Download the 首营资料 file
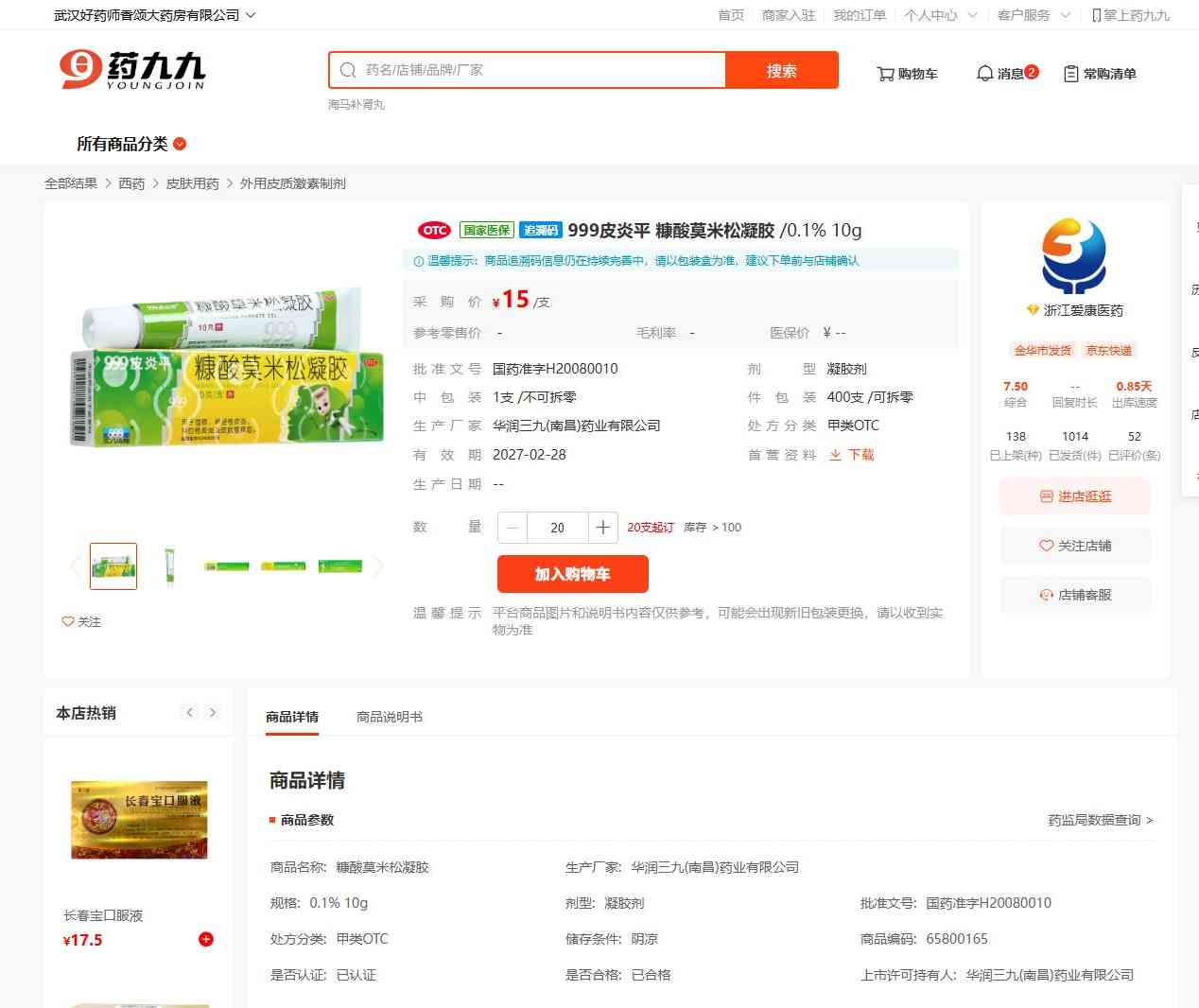 tap(852, 455)
